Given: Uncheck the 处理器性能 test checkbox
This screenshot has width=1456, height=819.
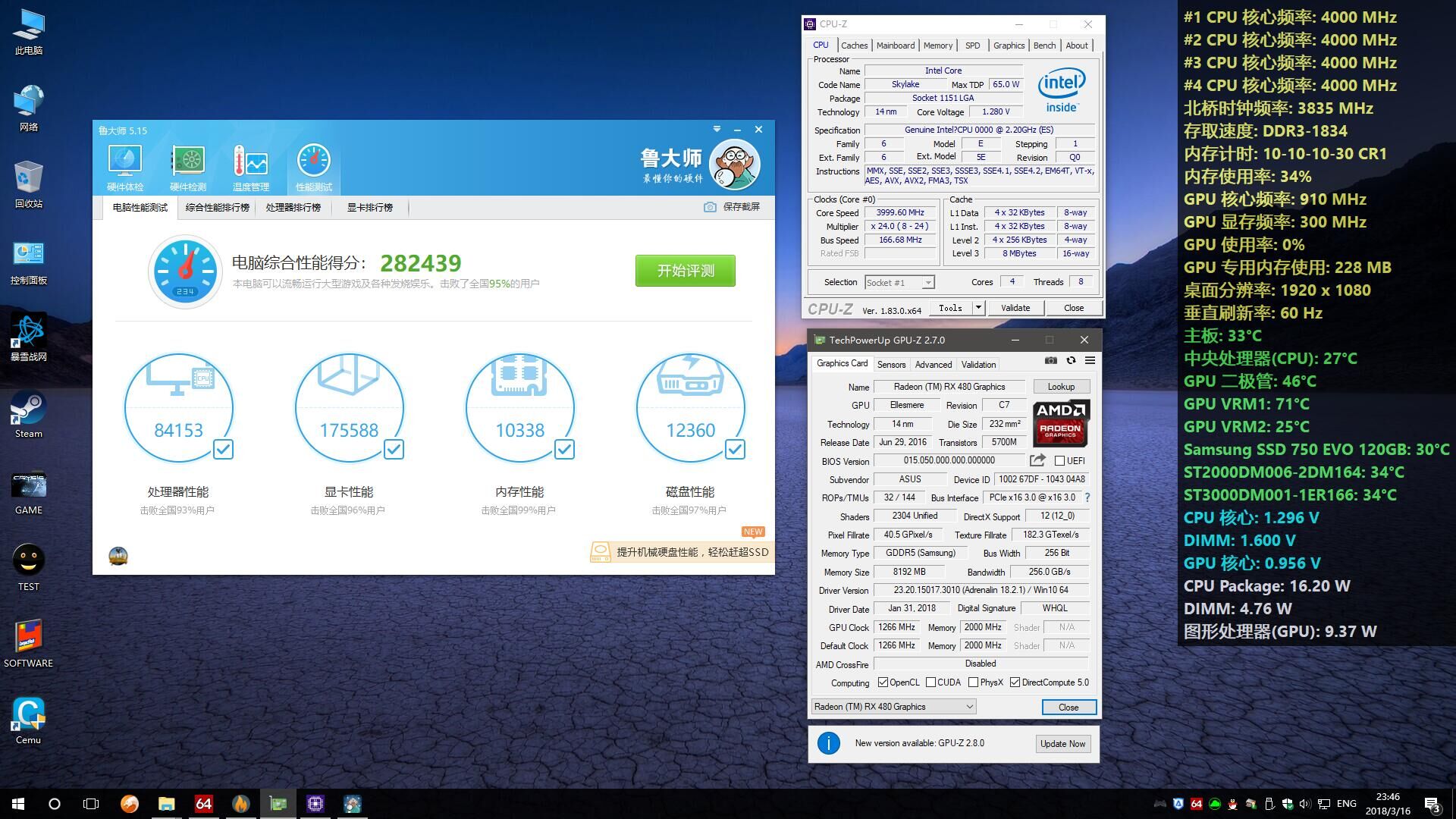Looking at the screenshot, I should [223, 450].
